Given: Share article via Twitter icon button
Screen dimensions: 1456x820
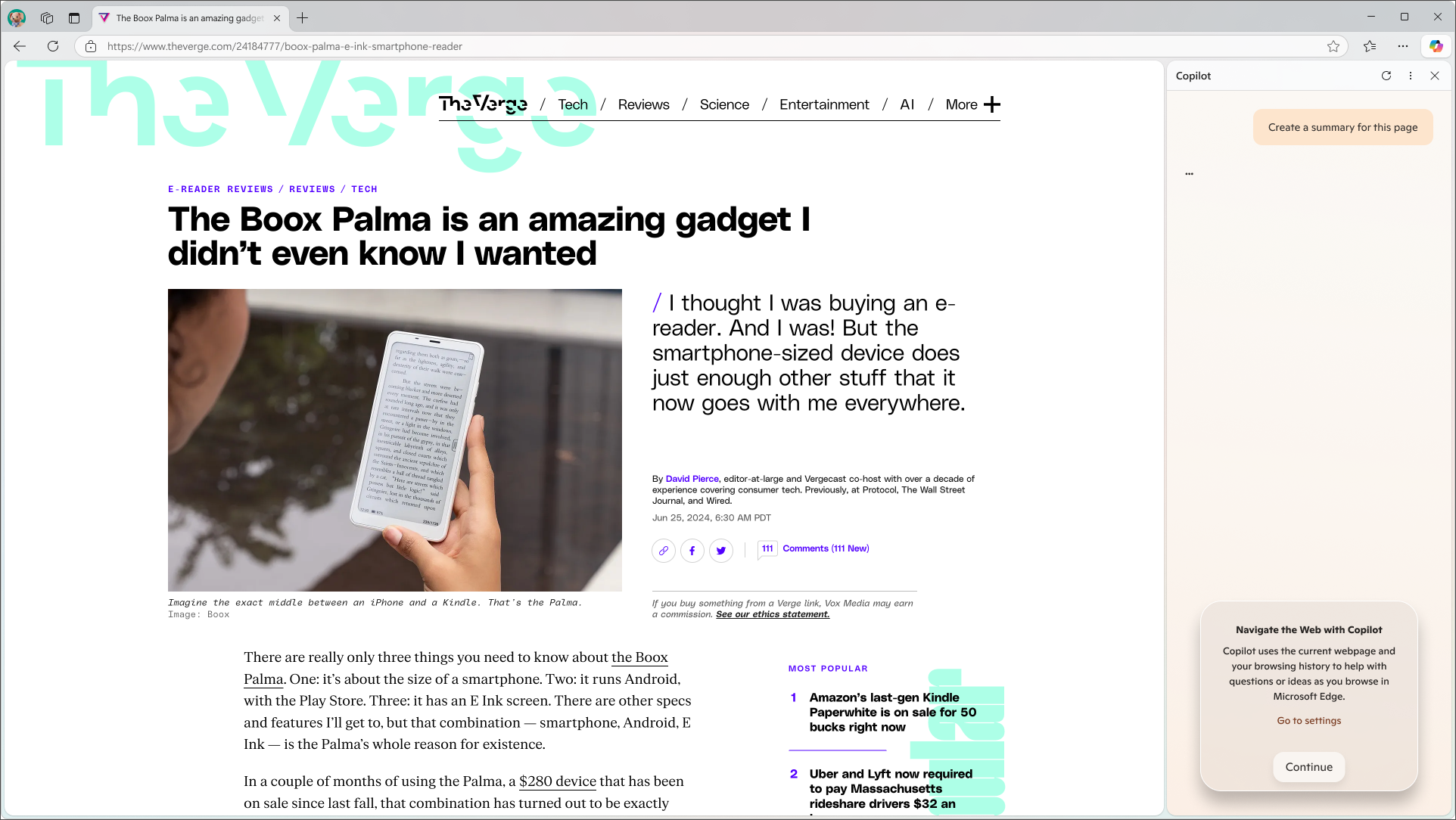Looking at the screenshot, I should click(x=722, y=551).
